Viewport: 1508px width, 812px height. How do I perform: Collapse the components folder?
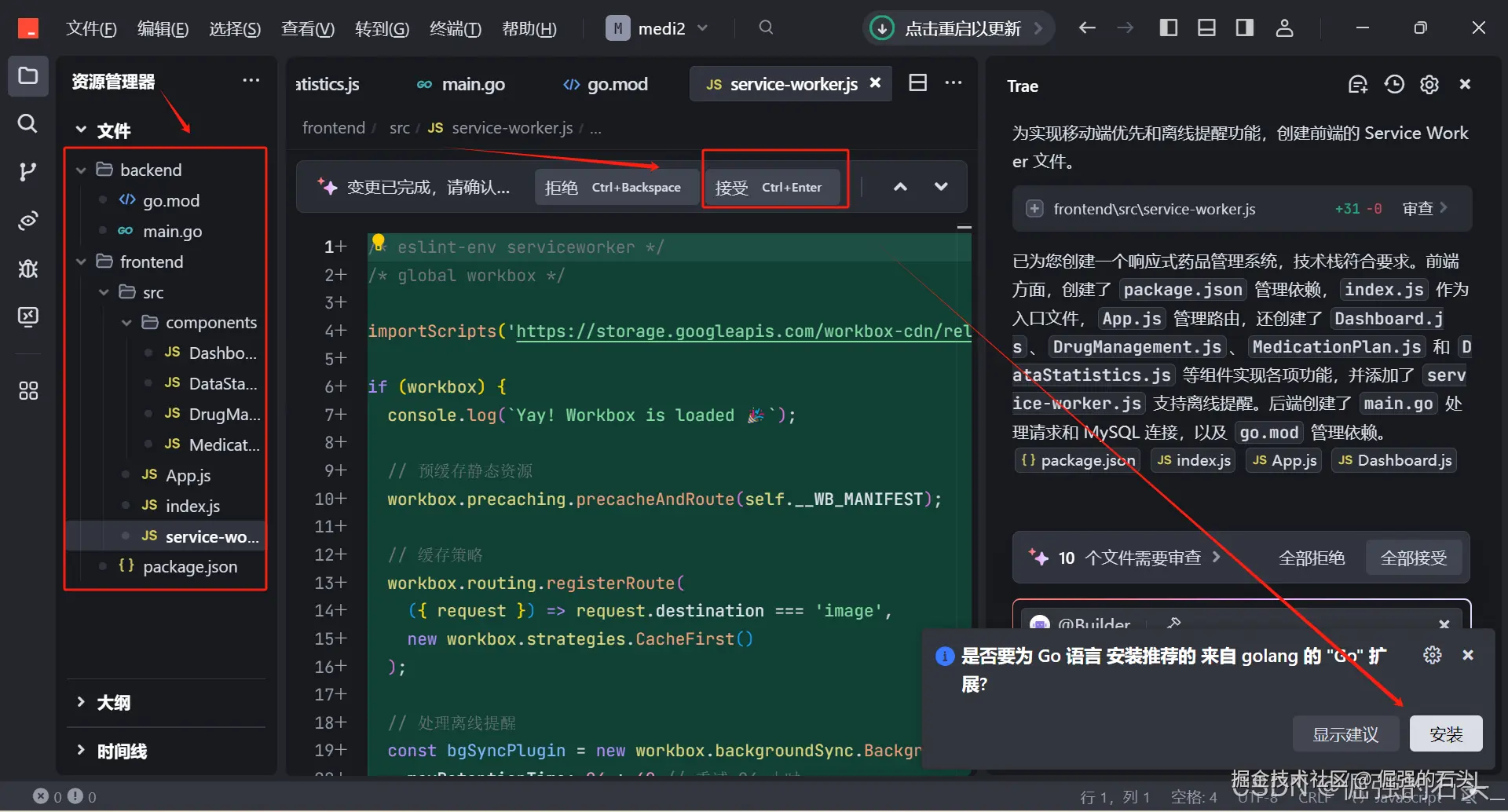point(126,323)
